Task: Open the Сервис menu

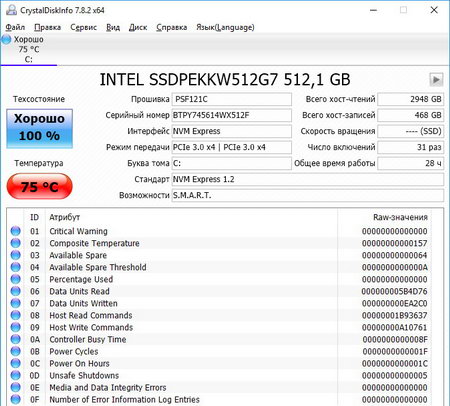Action: [83, 27]
